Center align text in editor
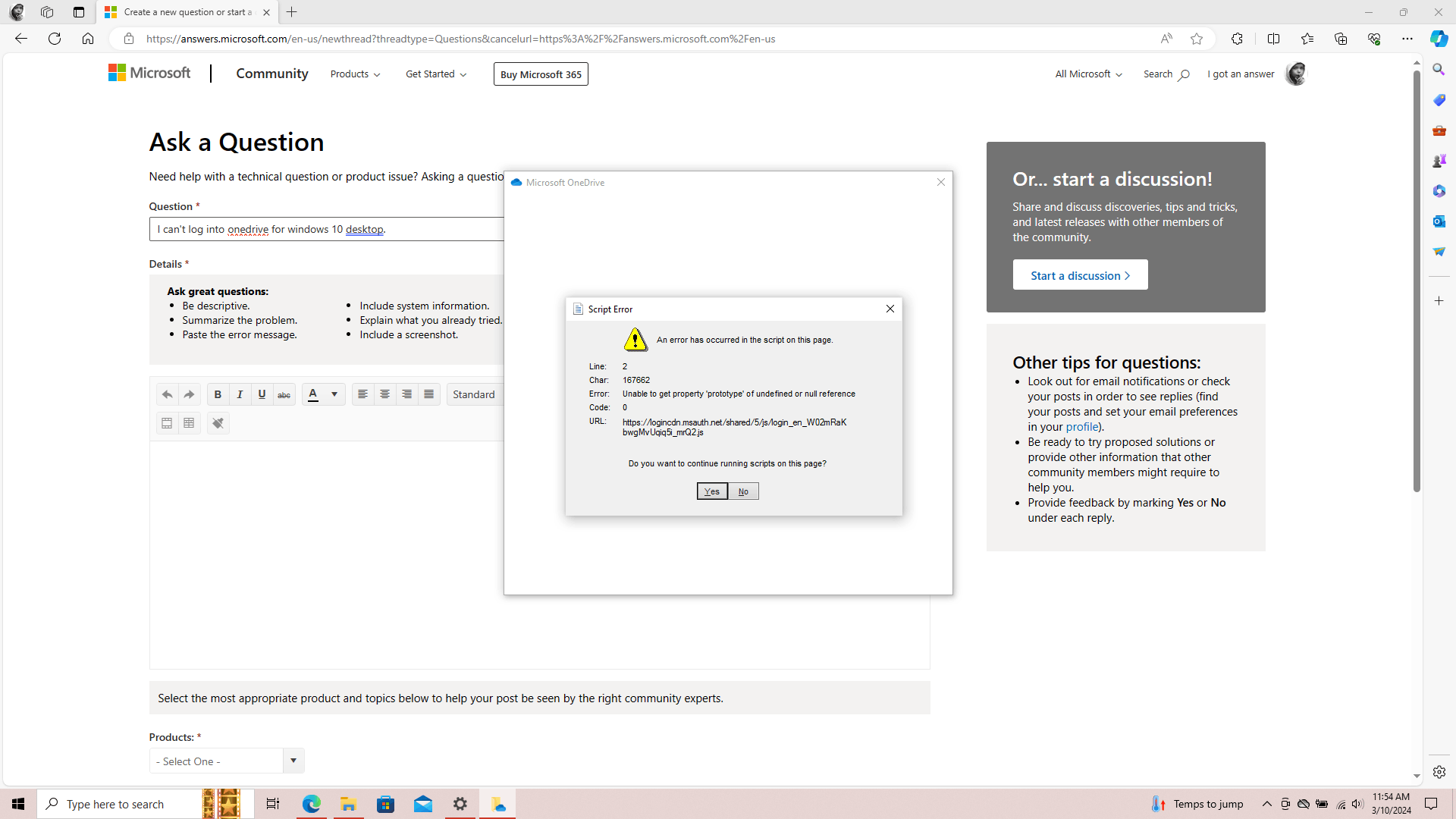Screen dimensions: 1456x819 pyautogui.click(x=384, y=394)
